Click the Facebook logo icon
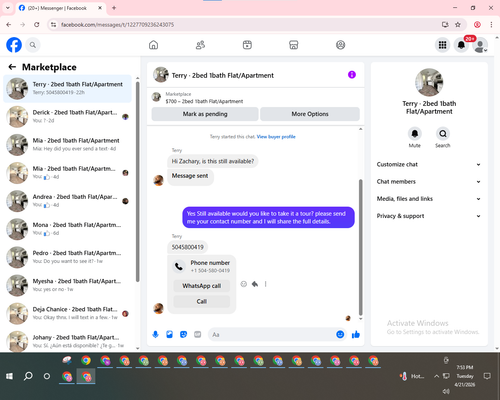The width and height of the screenshot is (500, 400). pyautogui.click(x=14, y=45)
